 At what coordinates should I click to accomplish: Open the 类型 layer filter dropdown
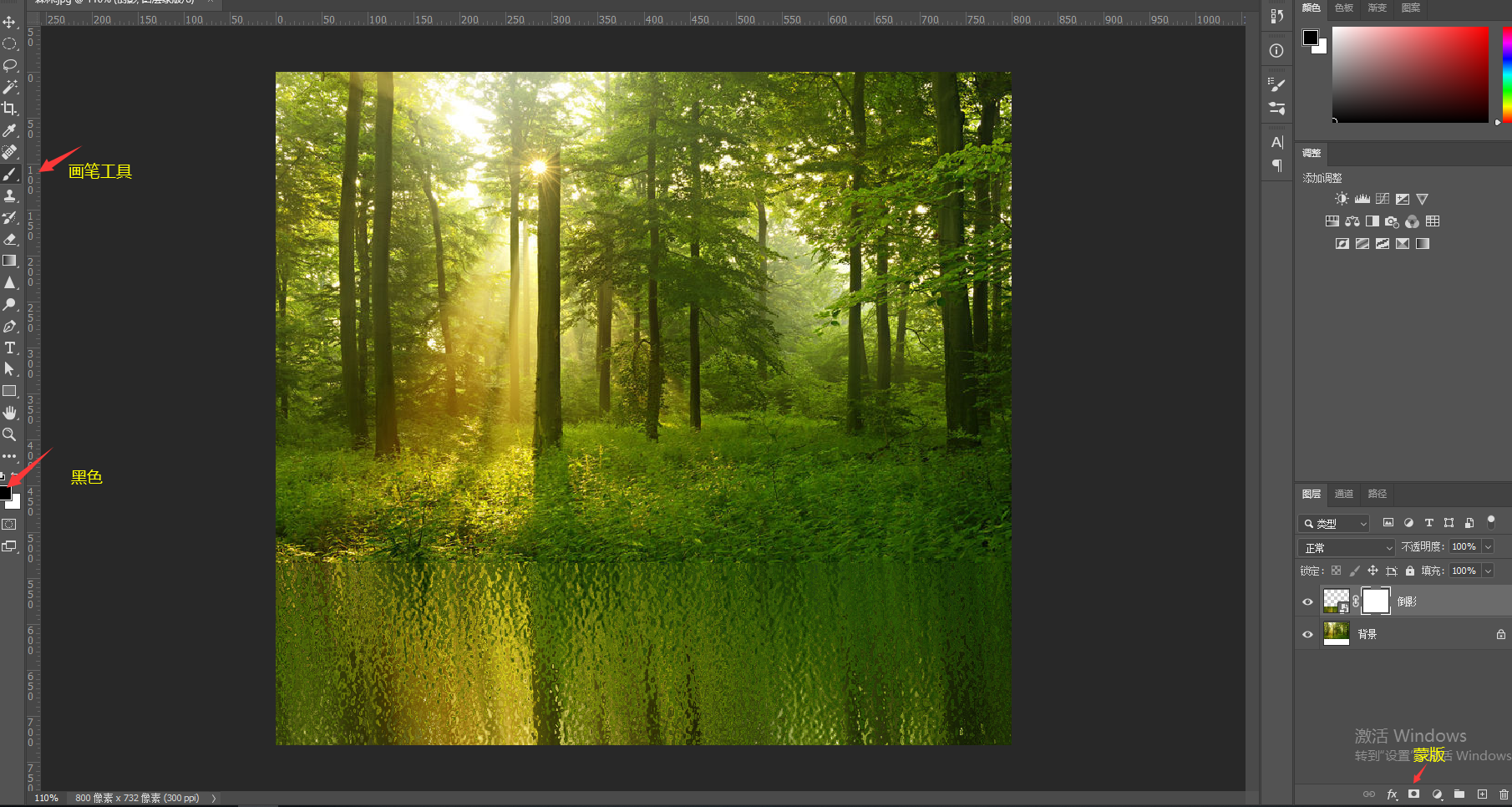1334,524
